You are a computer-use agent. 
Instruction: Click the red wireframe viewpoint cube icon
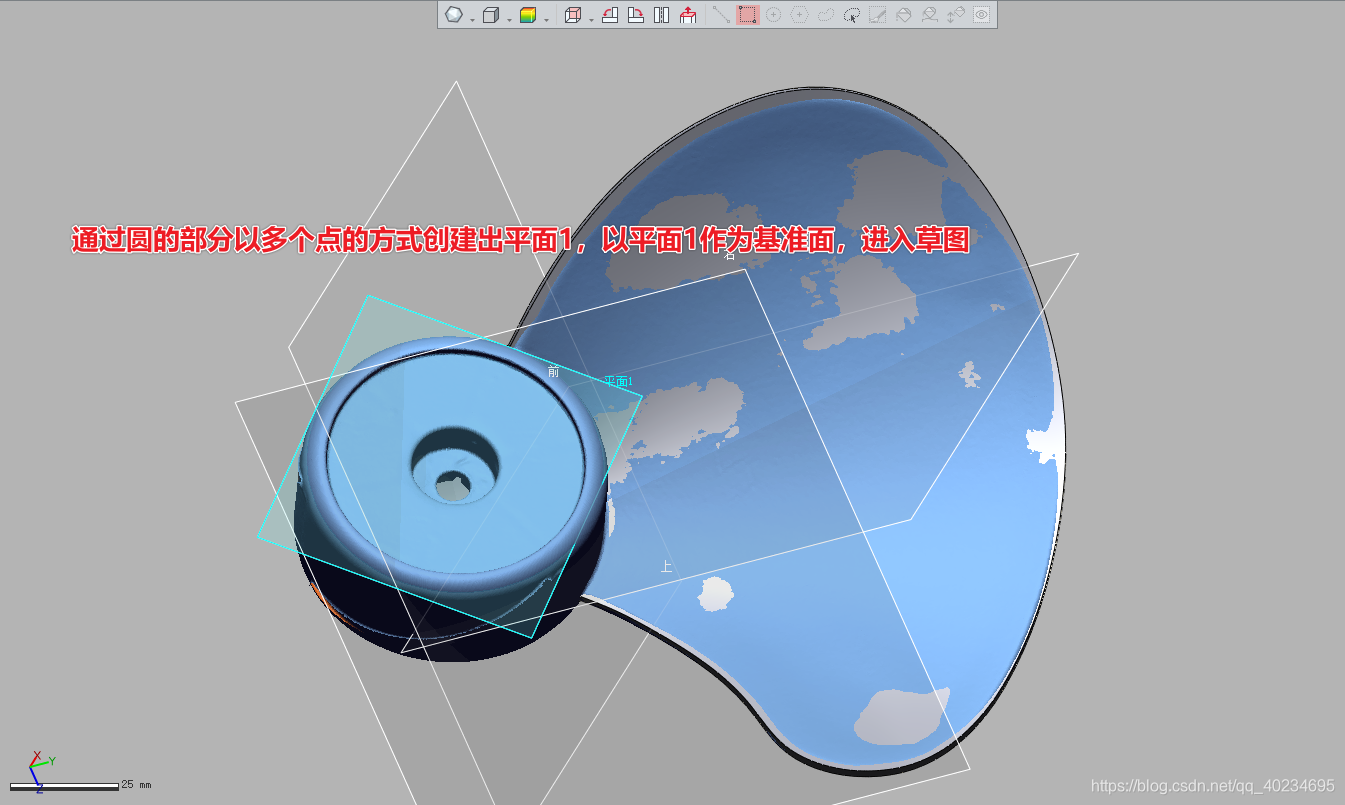[573, 15]
